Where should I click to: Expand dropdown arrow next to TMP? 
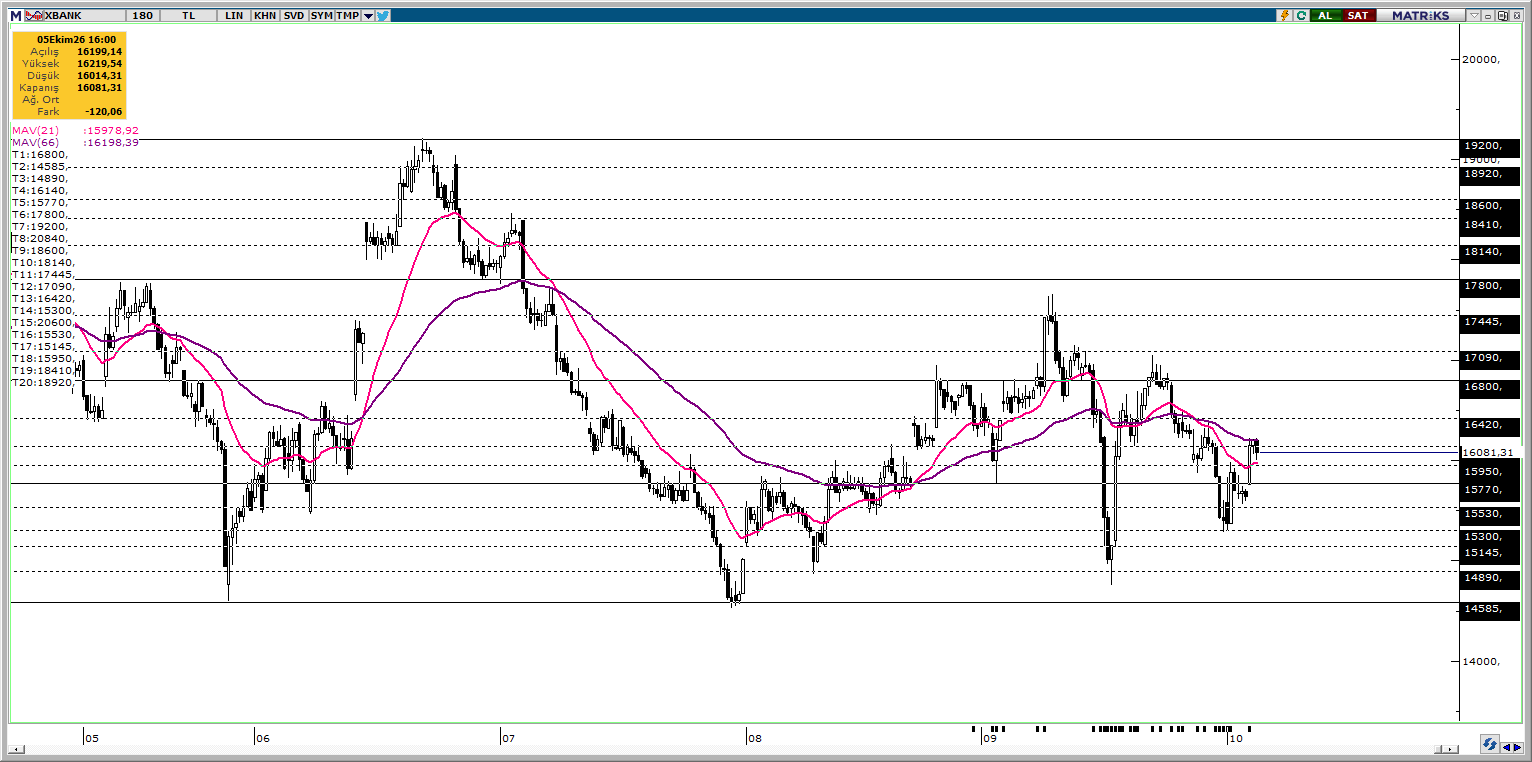tap(368, 16)
